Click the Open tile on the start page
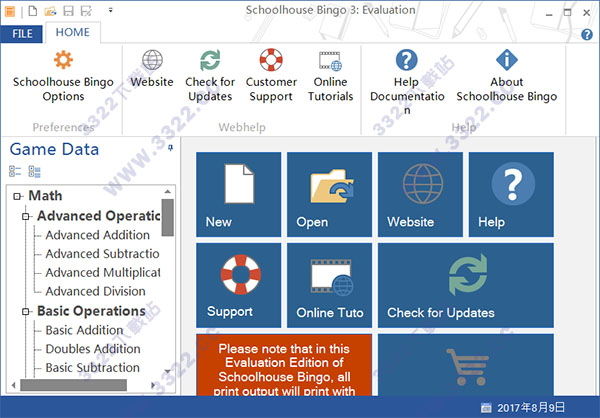This screenshot has width=600, height=418. pos(329,194)
